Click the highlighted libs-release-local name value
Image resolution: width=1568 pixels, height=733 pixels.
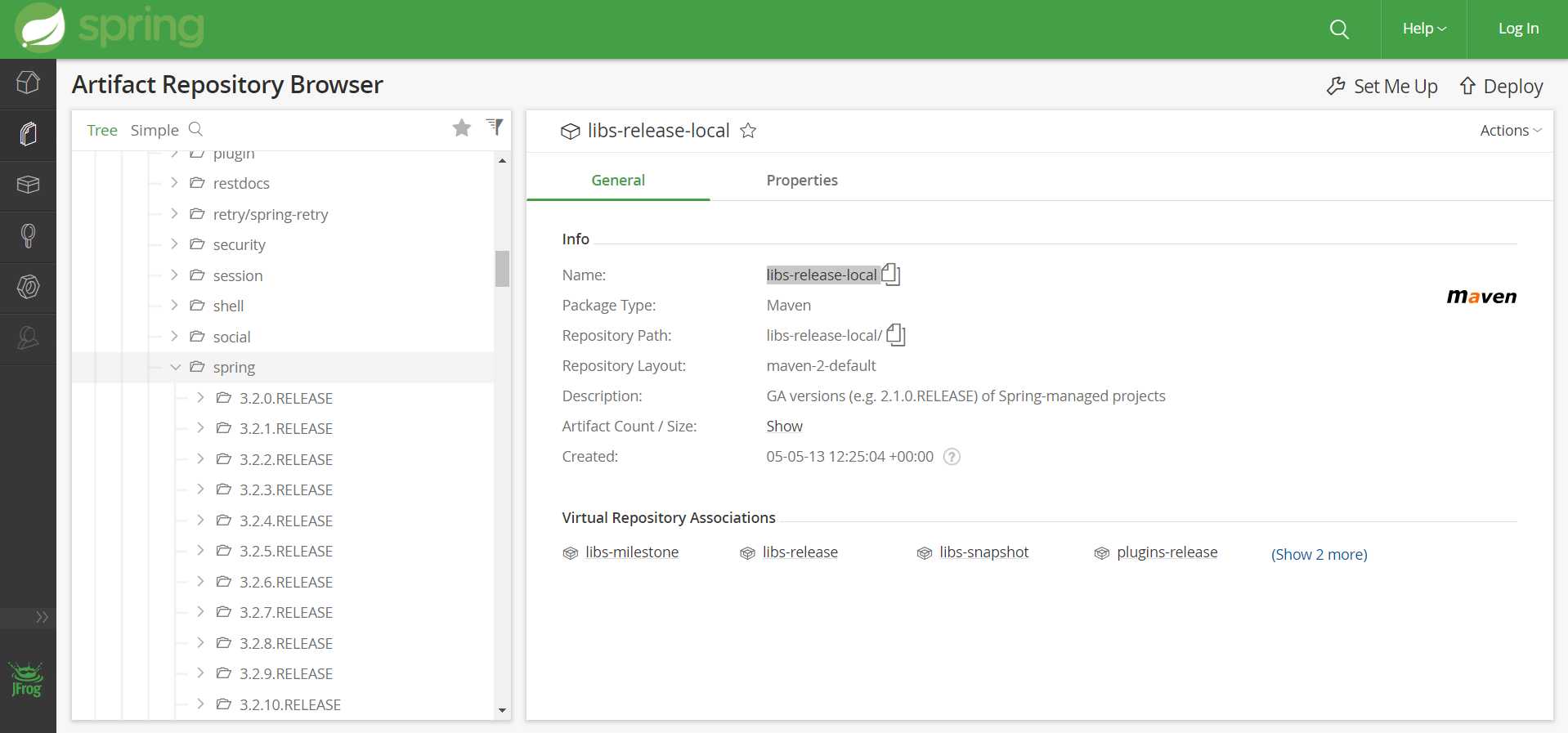[x=822, y=275]
